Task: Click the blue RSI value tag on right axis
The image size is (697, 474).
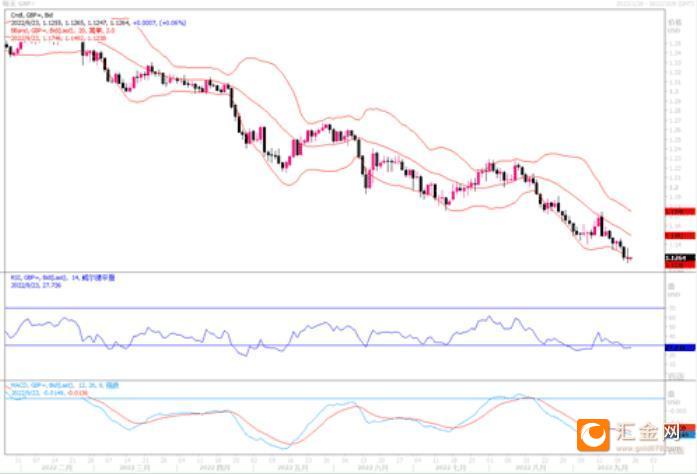Action: coord(680,348)
